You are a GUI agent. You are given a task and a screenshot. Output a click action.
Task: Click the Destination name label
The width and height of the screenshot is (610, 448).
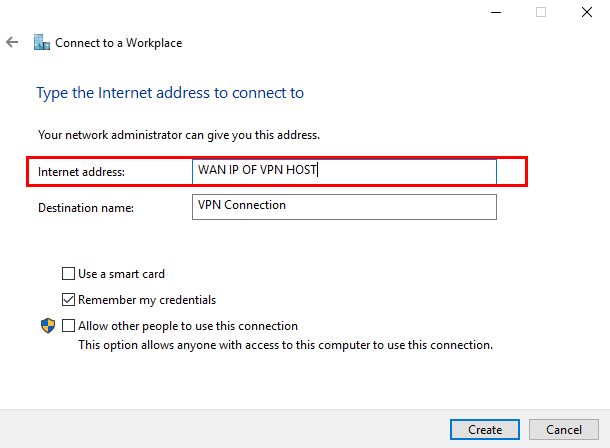pyautogui.click(x=86, y=207)
